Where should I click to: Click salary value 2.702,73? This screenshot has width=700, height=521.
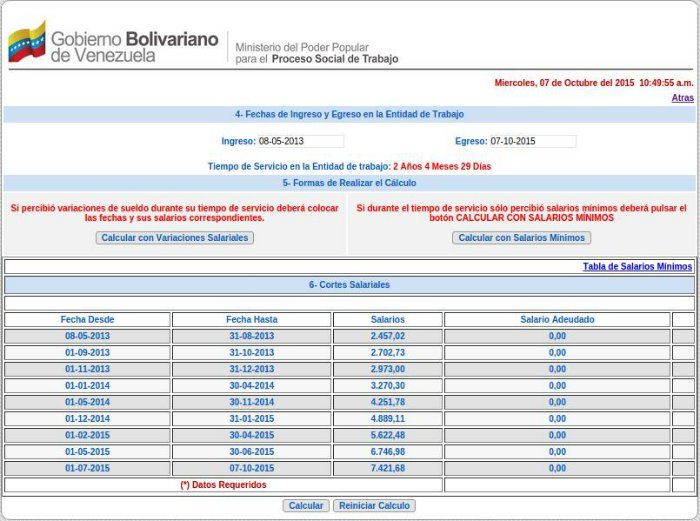click(x=388, y=353)
